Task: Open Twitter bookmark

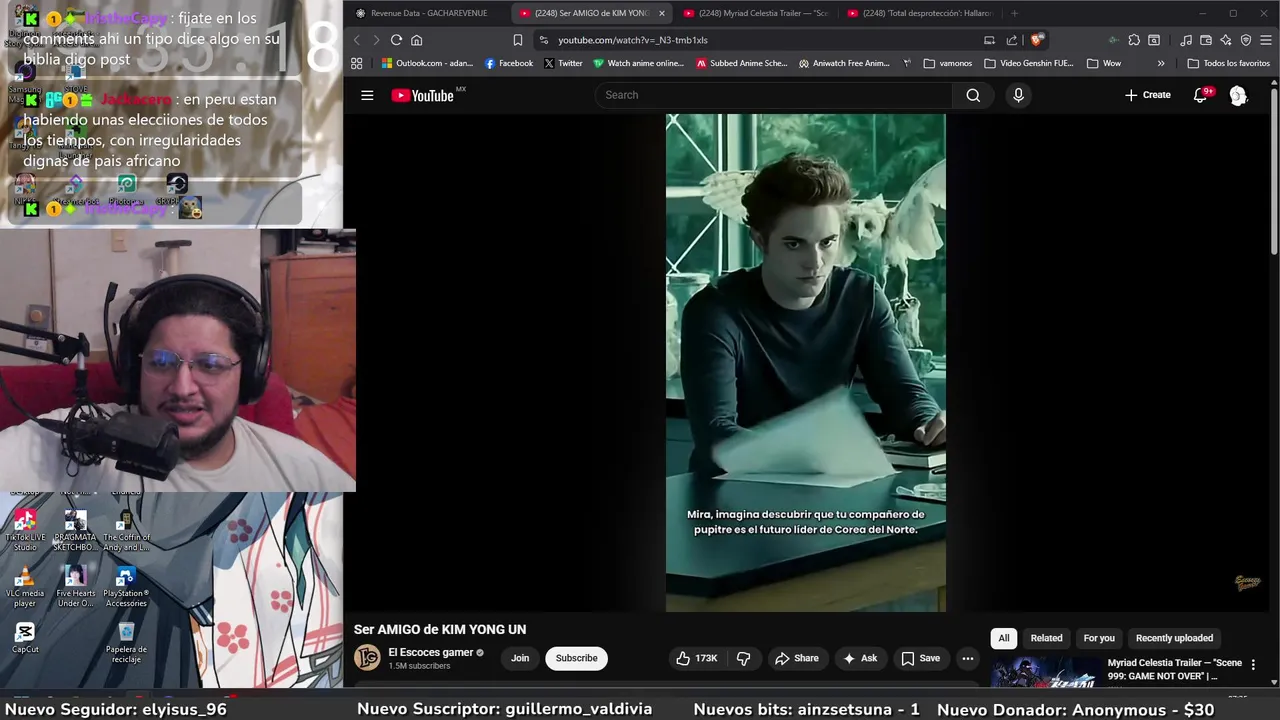Action: (563, 63)
